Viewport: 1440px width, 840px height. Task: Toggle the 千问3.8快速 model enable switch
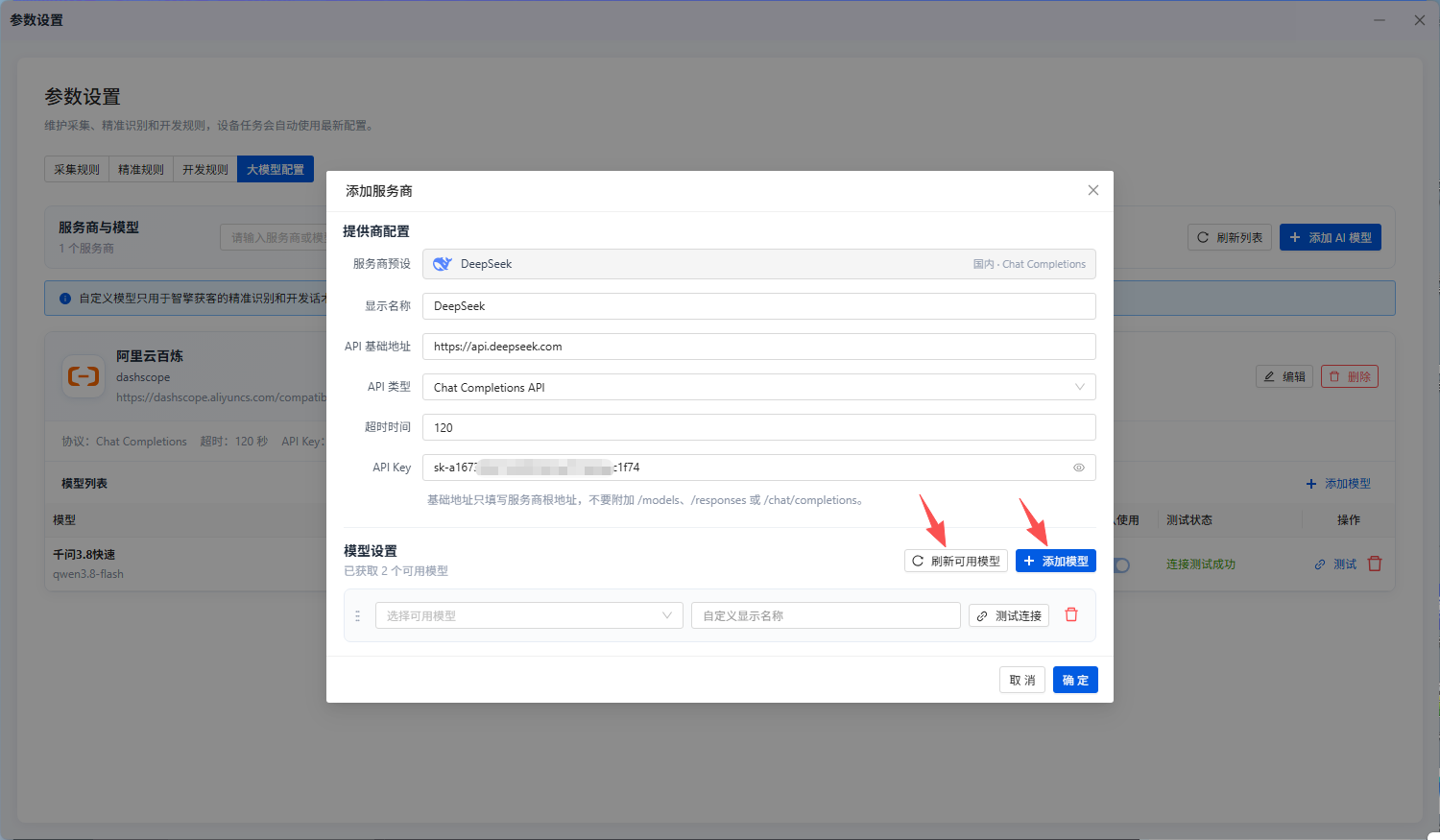pyautogui.click(x=1121, y=564)
